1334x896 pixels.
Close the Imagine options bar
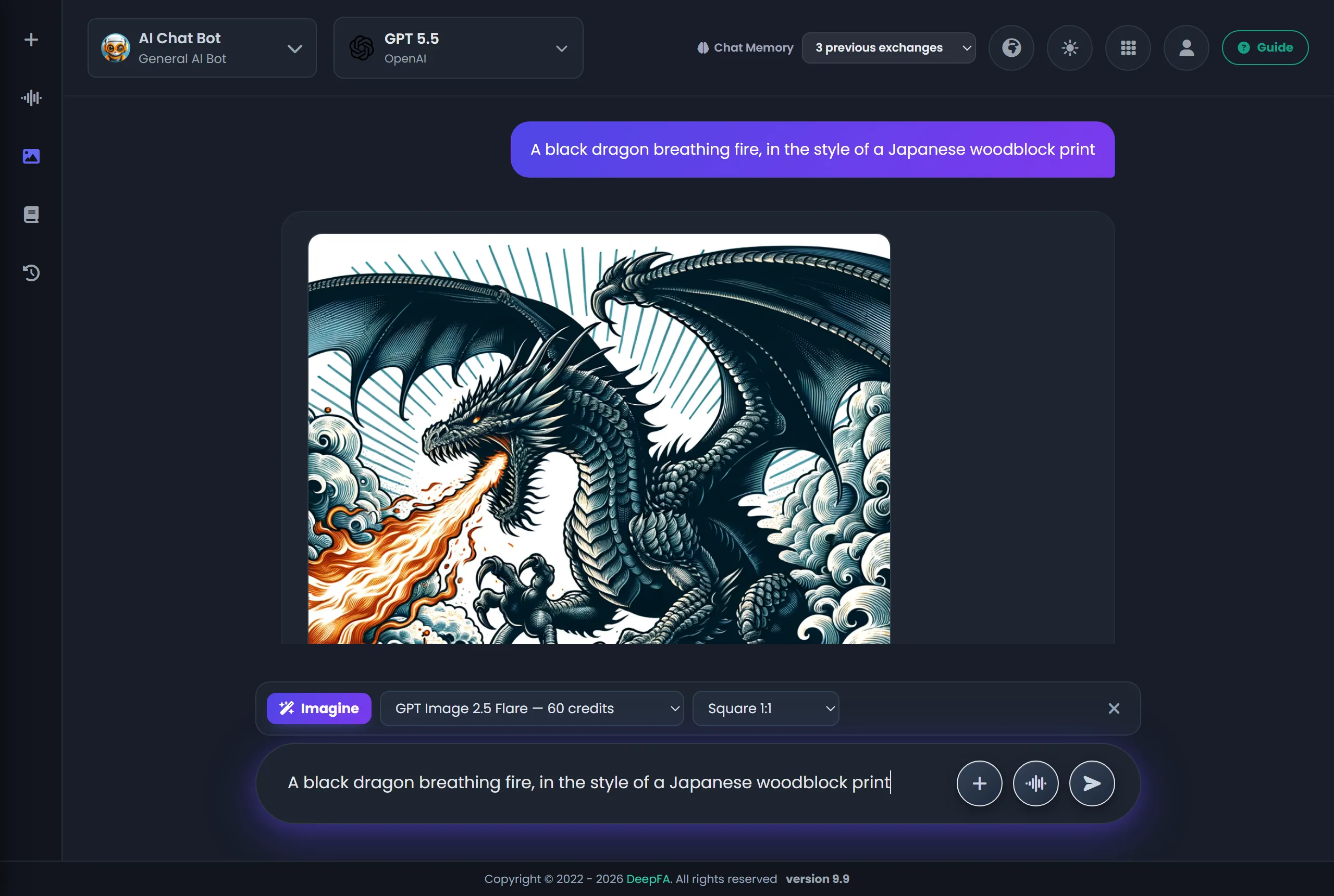pos(1114,708)
